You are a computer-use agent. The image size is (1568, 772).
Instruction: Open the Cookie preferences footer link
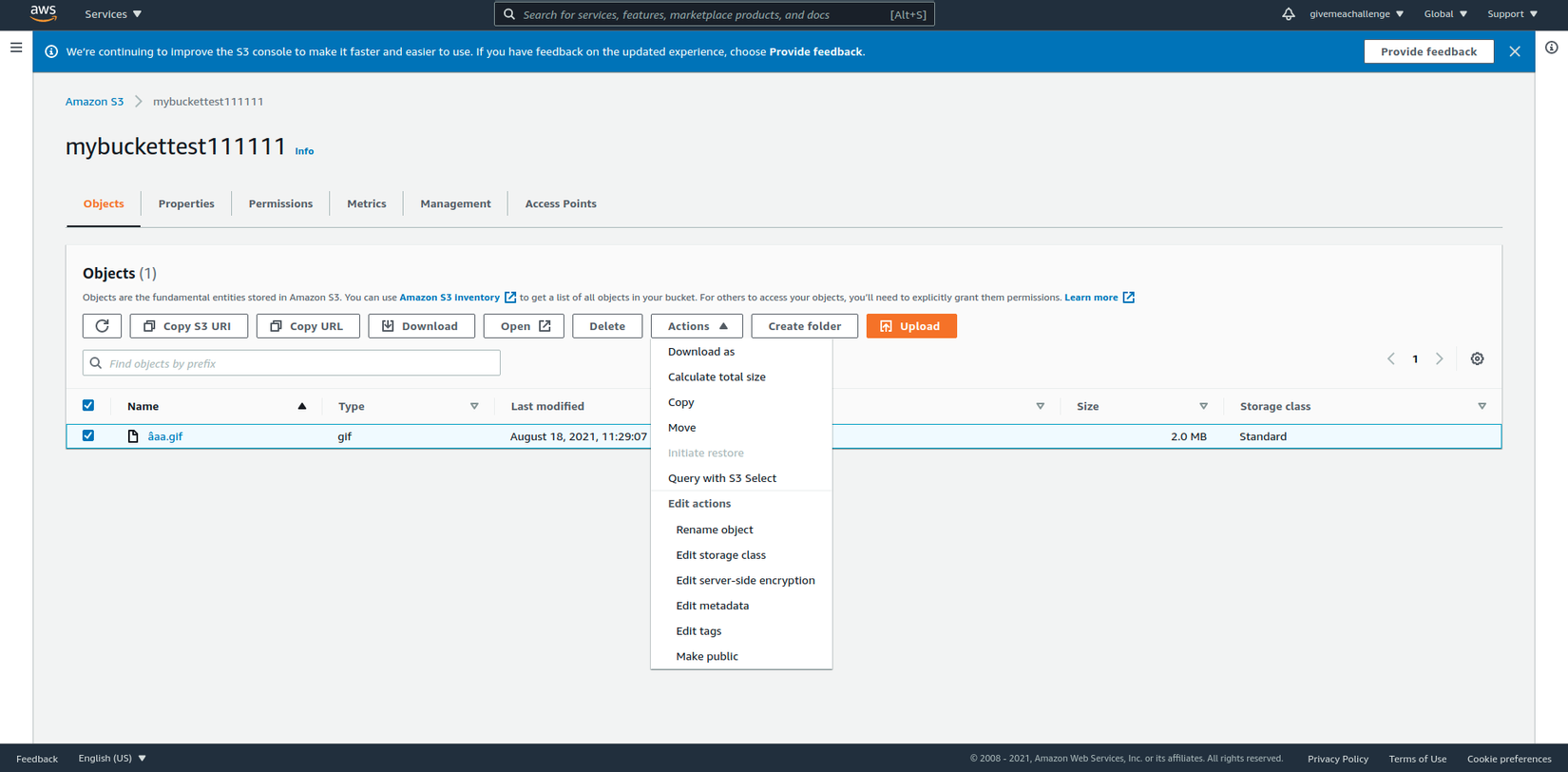pos(1509,759)
